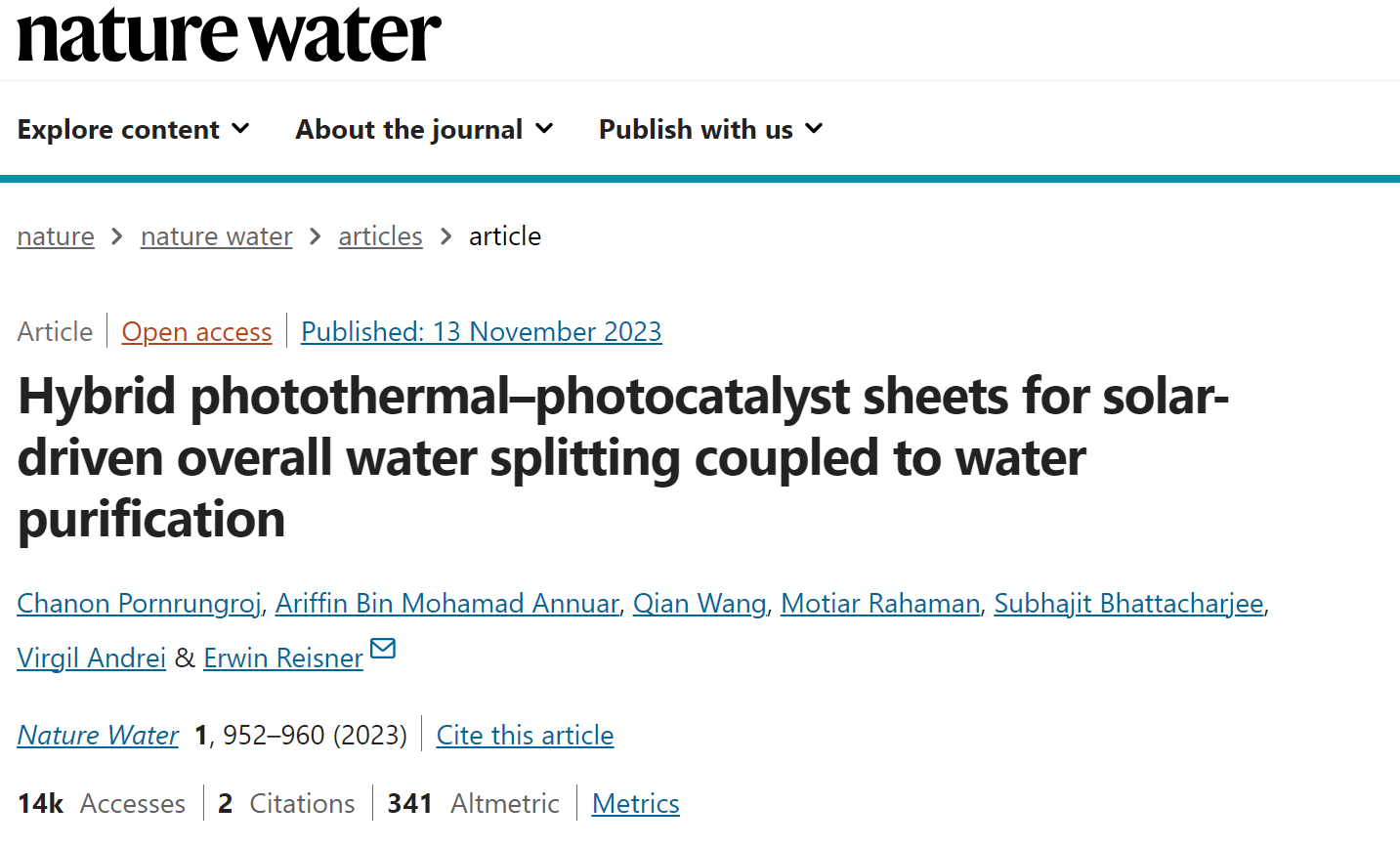Click the Cite this article link
The image size is (1400, 848).
[526, 736]
